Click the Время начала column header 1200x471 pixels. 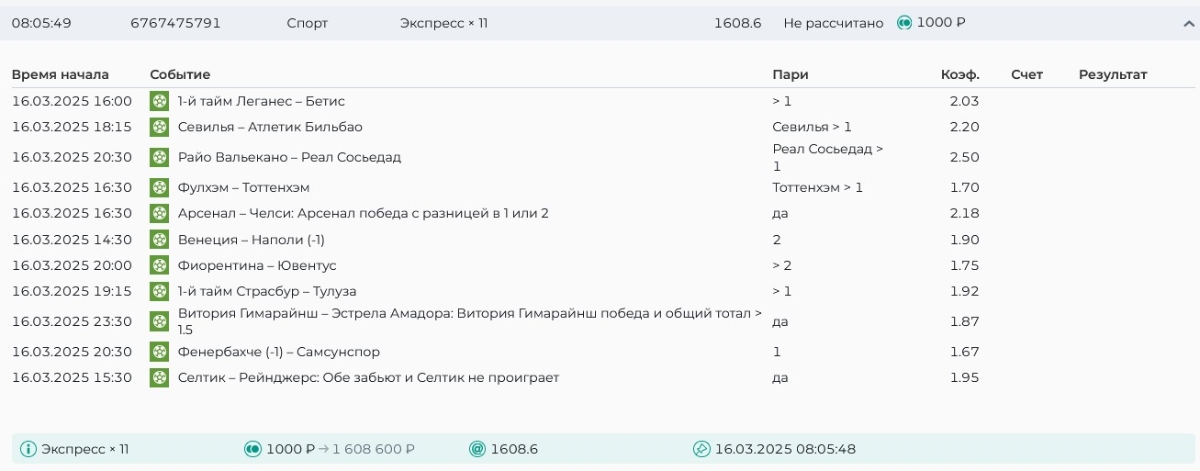coord(60,75)
